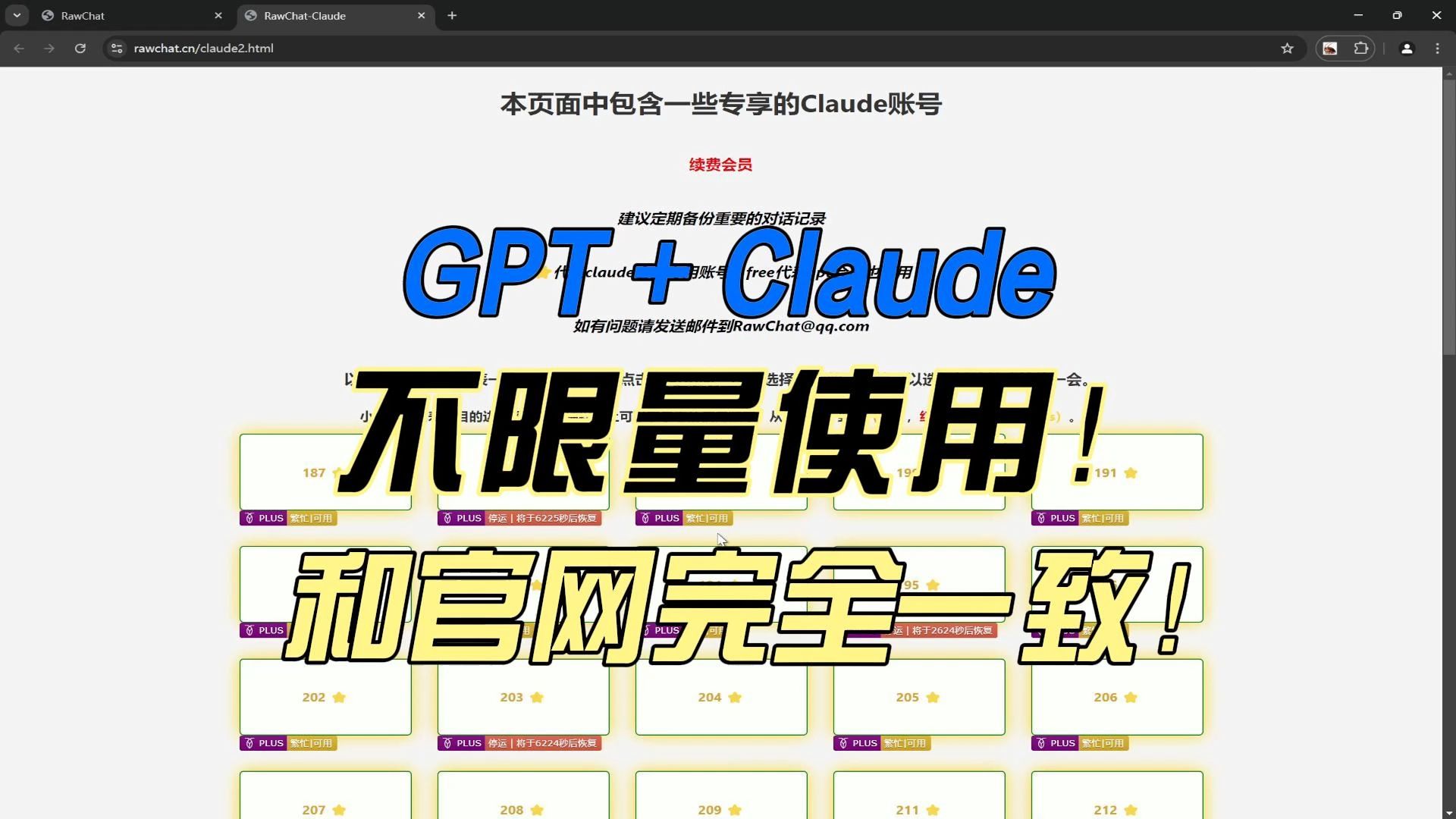The width and height of the screenshot is (1456, 819).
Task: Select Claude account card 187
Action: coord(325,472)
